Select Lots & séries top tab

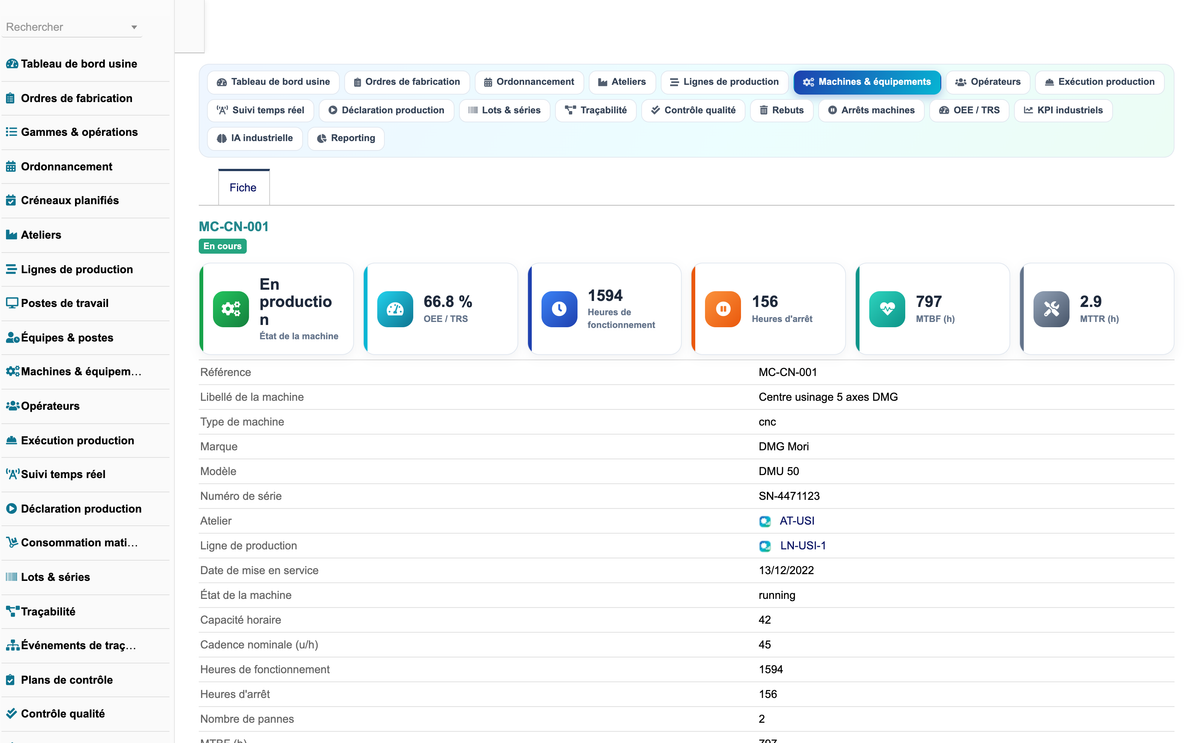504,110
